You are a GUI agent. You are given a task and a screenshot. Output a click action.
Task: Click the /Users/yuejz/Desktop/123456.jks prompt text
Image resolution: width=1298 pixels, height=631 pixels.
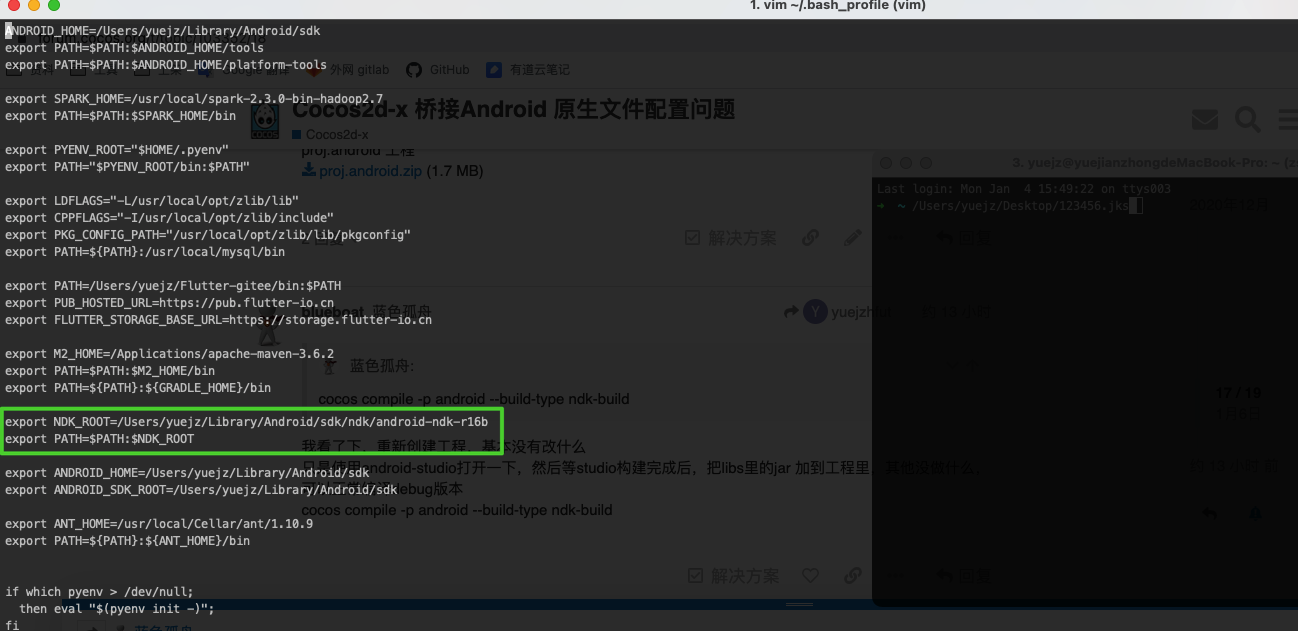coord(1019,205)
